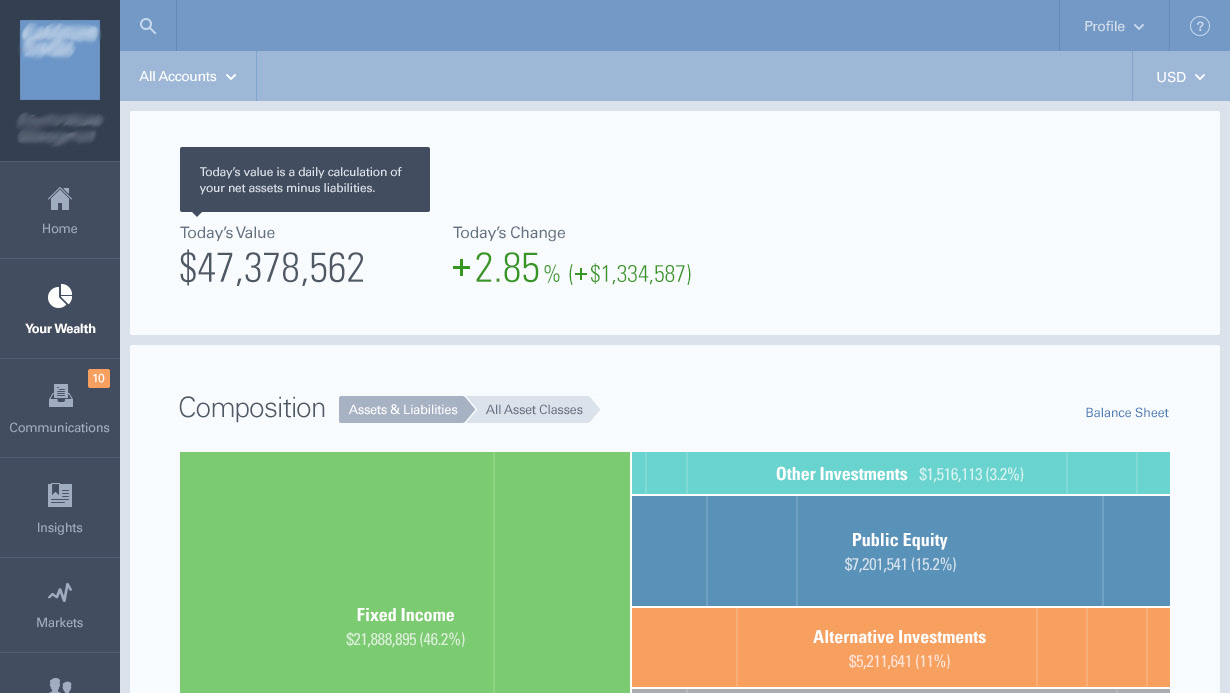Image resolution: width=1230 pixels, height=693 pixels.
Task: Click the Today's Value label
Action: coord(227,233)
